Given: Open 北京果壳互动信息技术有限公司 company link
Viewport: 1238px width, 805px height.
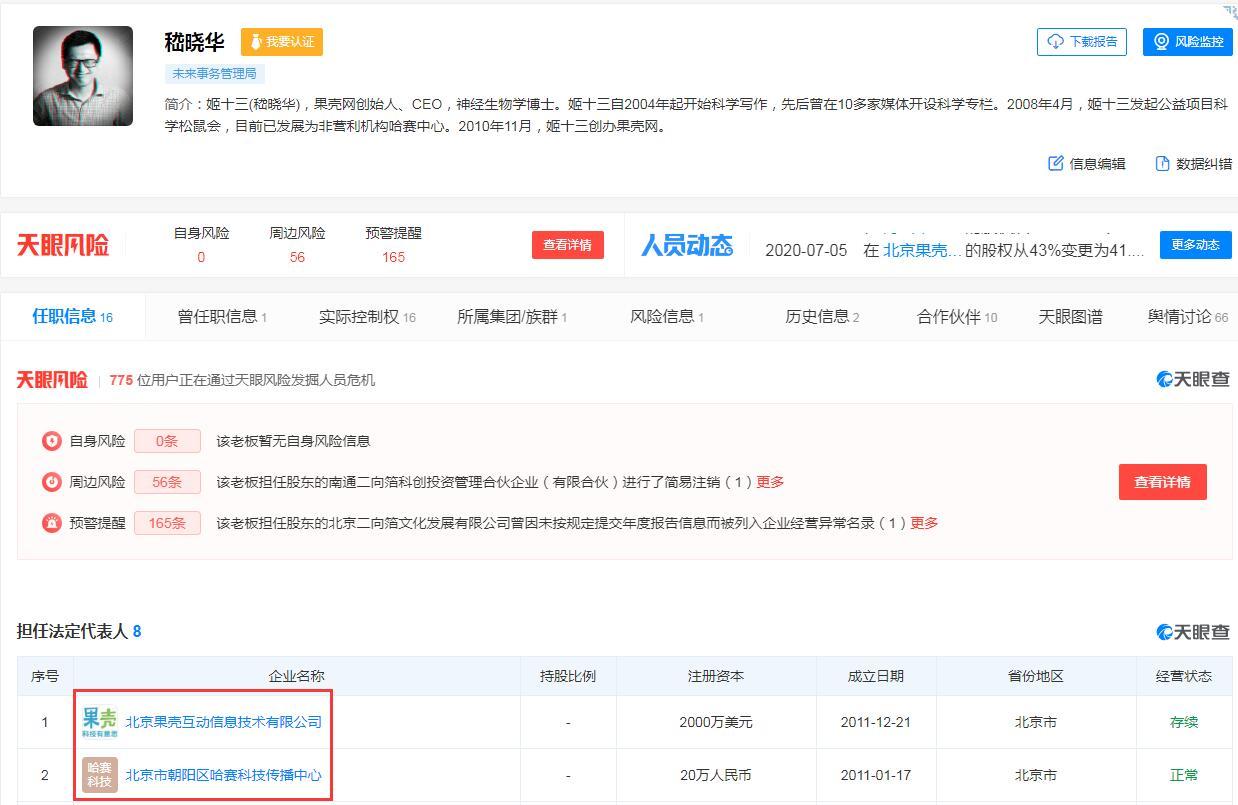Looking at the screenshot, I should pyautogui.click(x=223, y=722).
